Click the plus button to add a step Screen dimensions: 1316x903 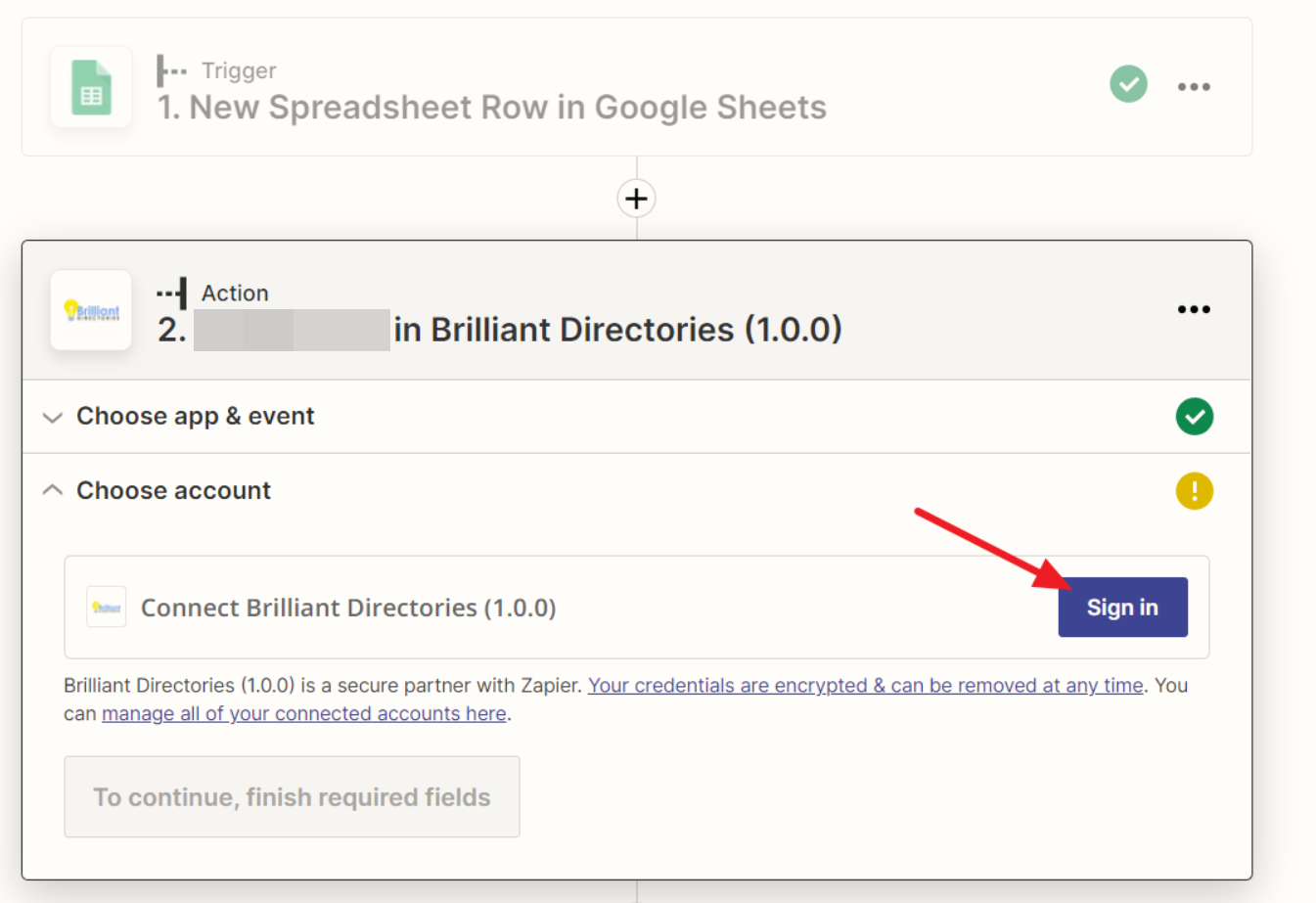636,199
